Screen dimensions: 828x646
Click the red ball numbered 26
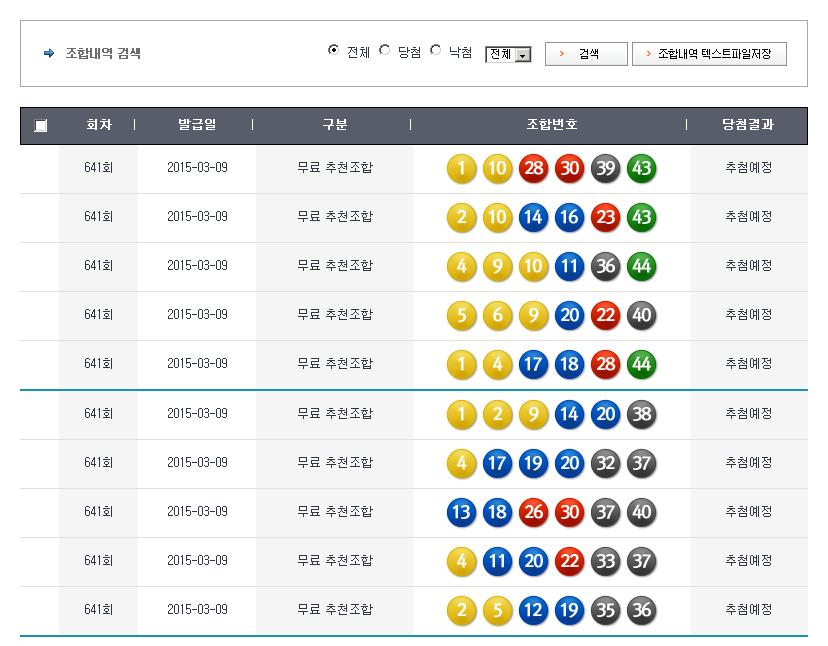(533, 512)
